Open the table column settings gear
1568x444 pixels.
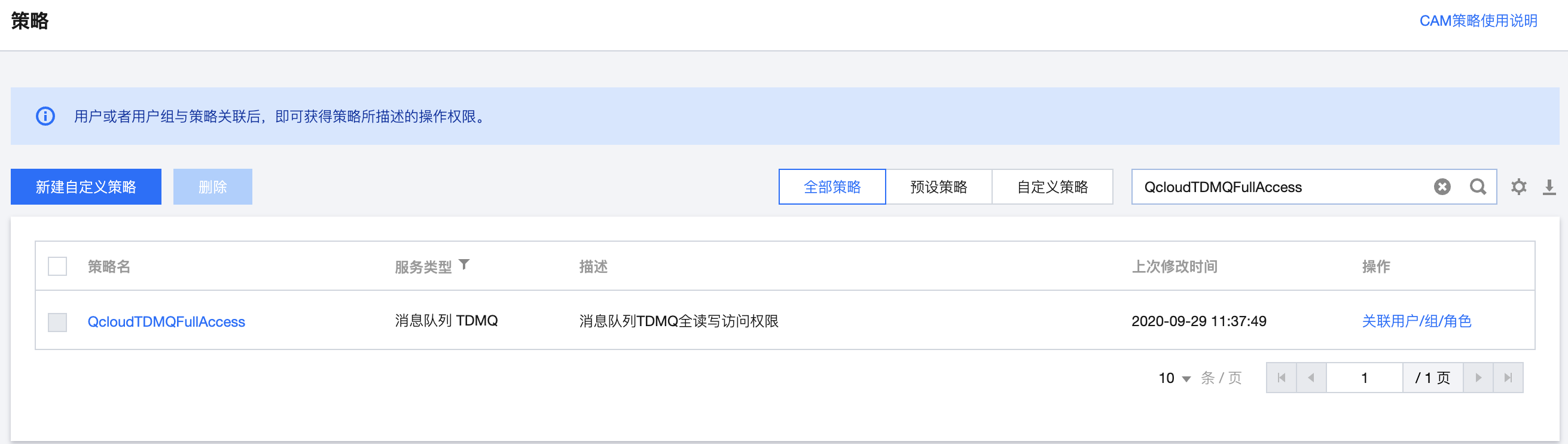[x=1518, y=187]
